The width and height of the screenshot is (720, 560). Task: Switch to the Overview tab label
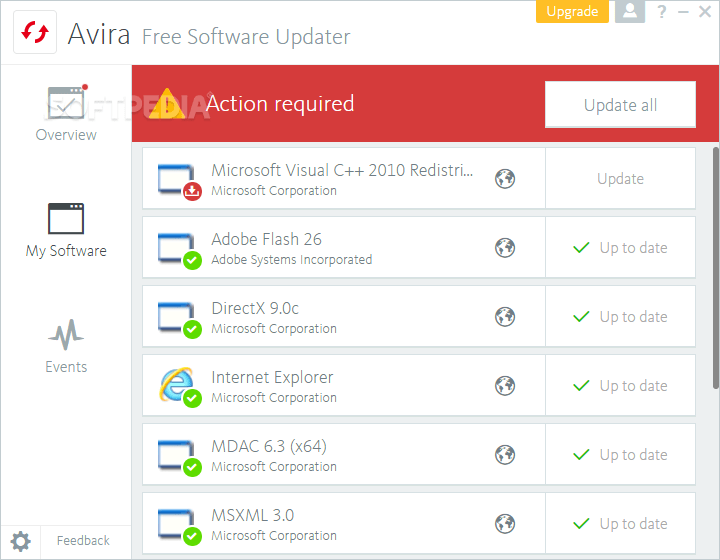[66, 135]
